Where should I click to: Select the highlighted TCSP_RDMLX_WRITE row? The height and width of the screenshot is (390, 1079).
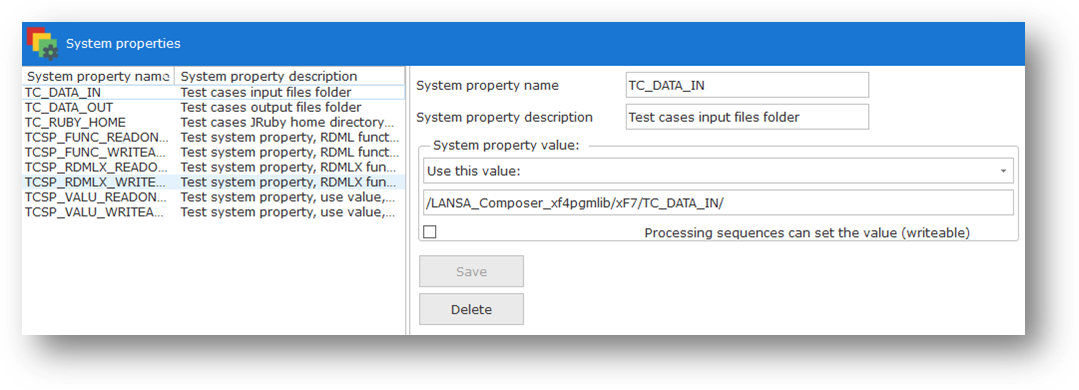[213, 182]
